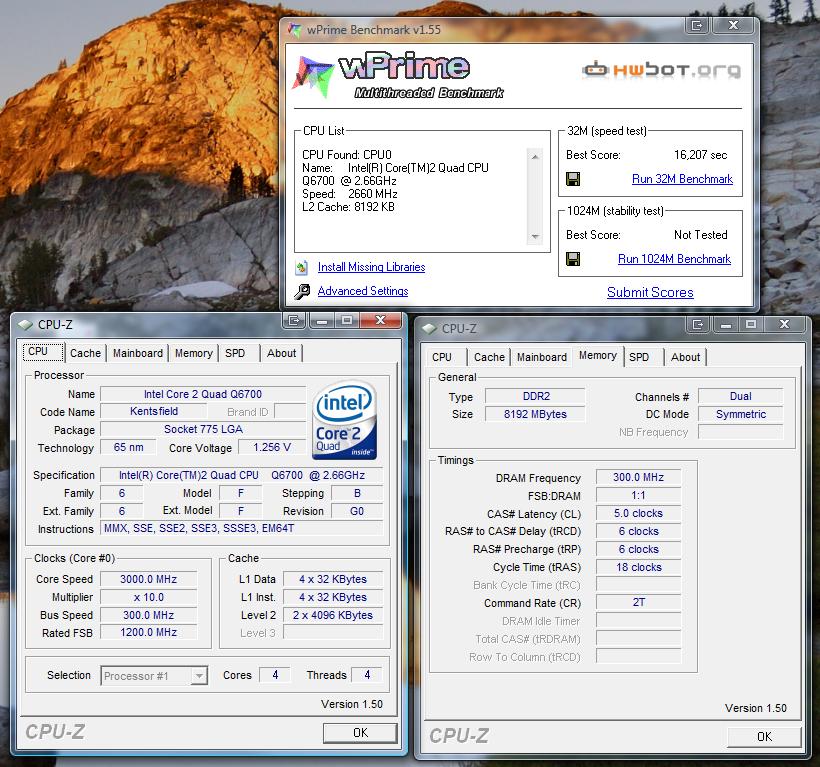Click the Name field Intel Core 2 Quad Q6700

[x=203, y=394]
